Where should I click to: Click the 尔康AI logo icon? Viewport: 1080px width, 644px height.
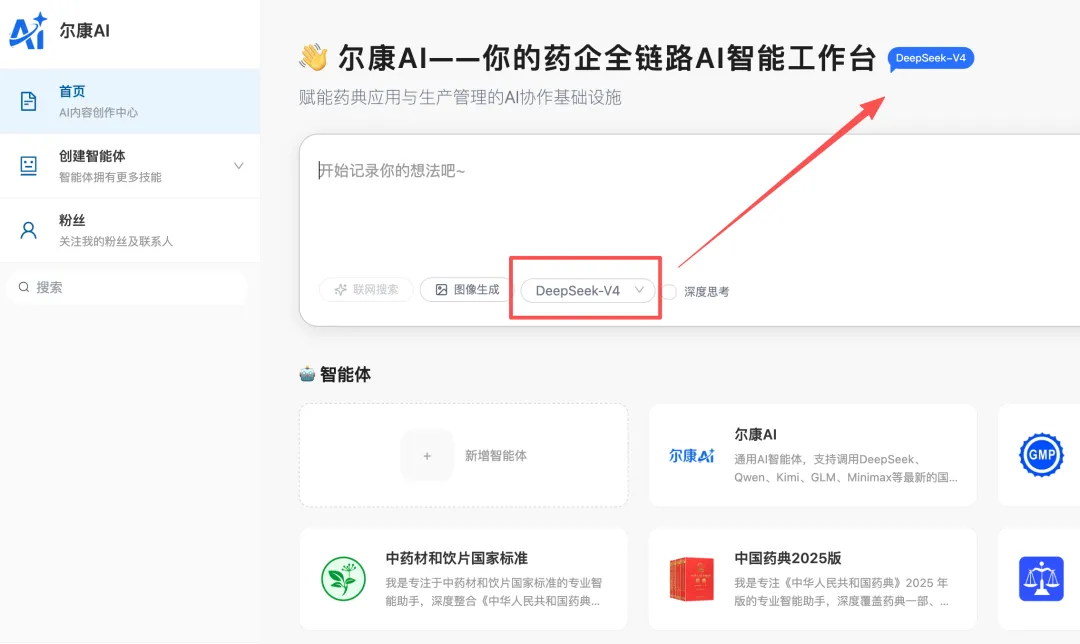point(28,31)
